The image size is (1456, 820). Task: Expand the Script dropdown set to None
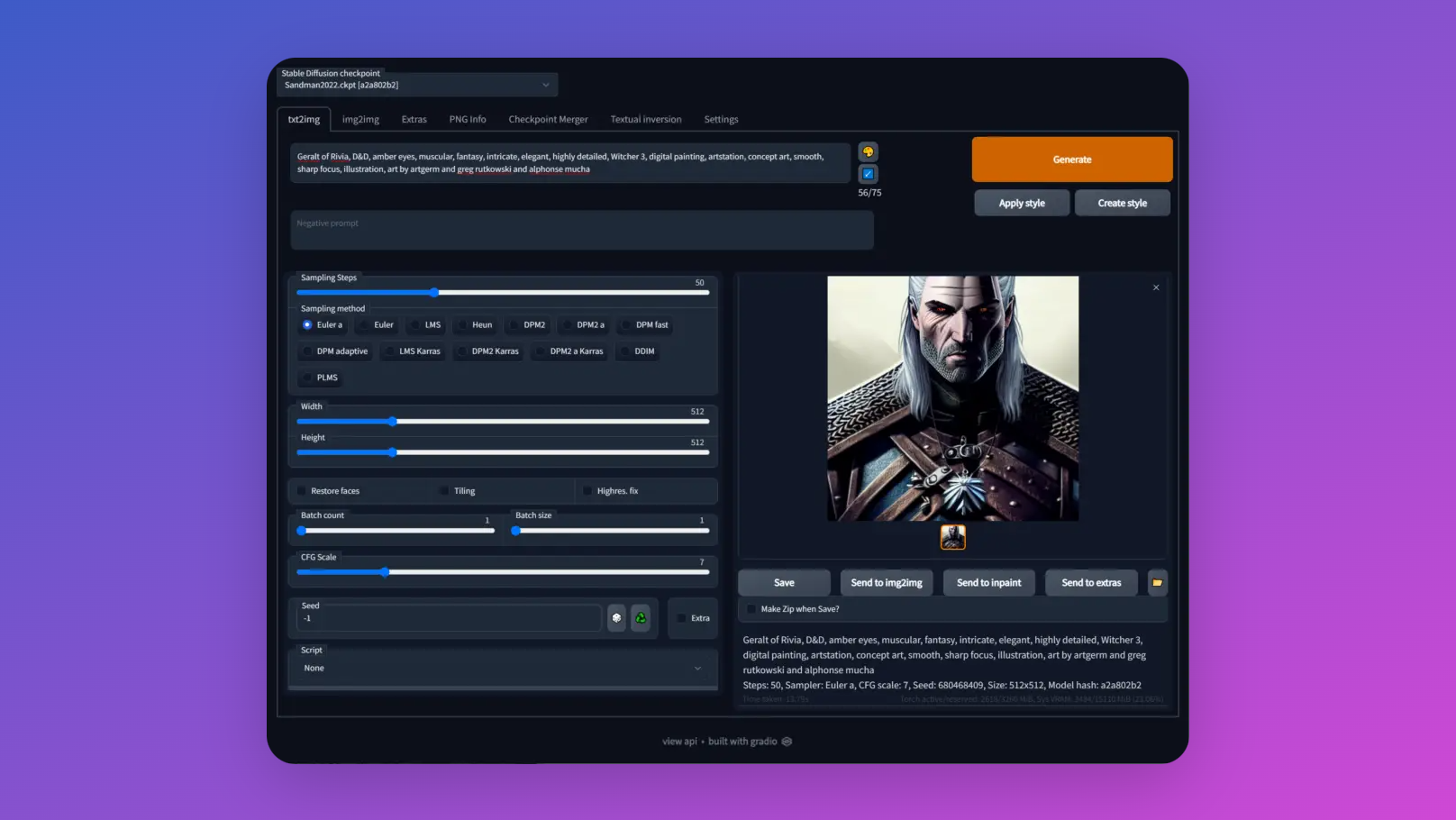503,669
